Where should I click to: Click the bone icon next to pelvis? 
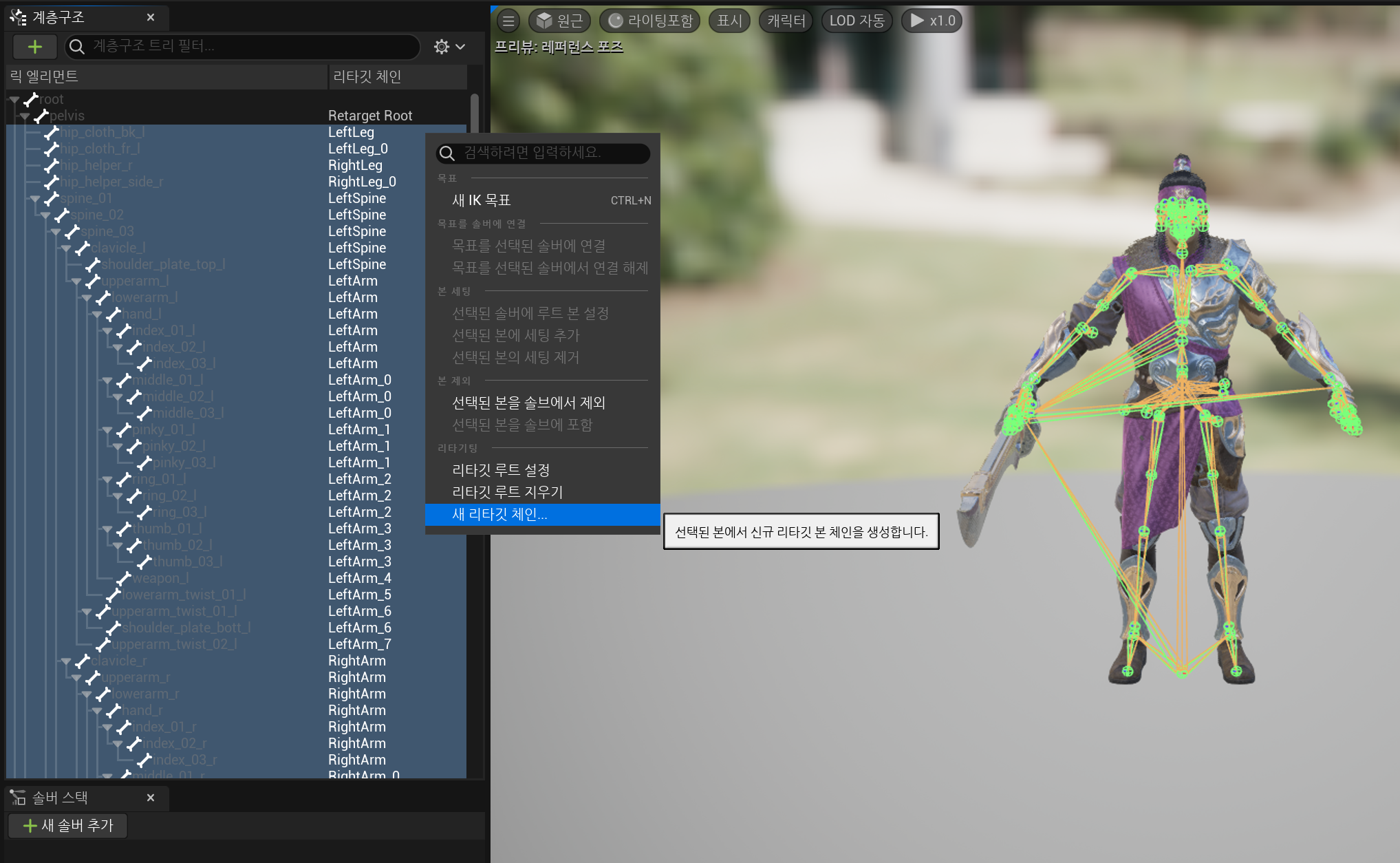[41, 116]
